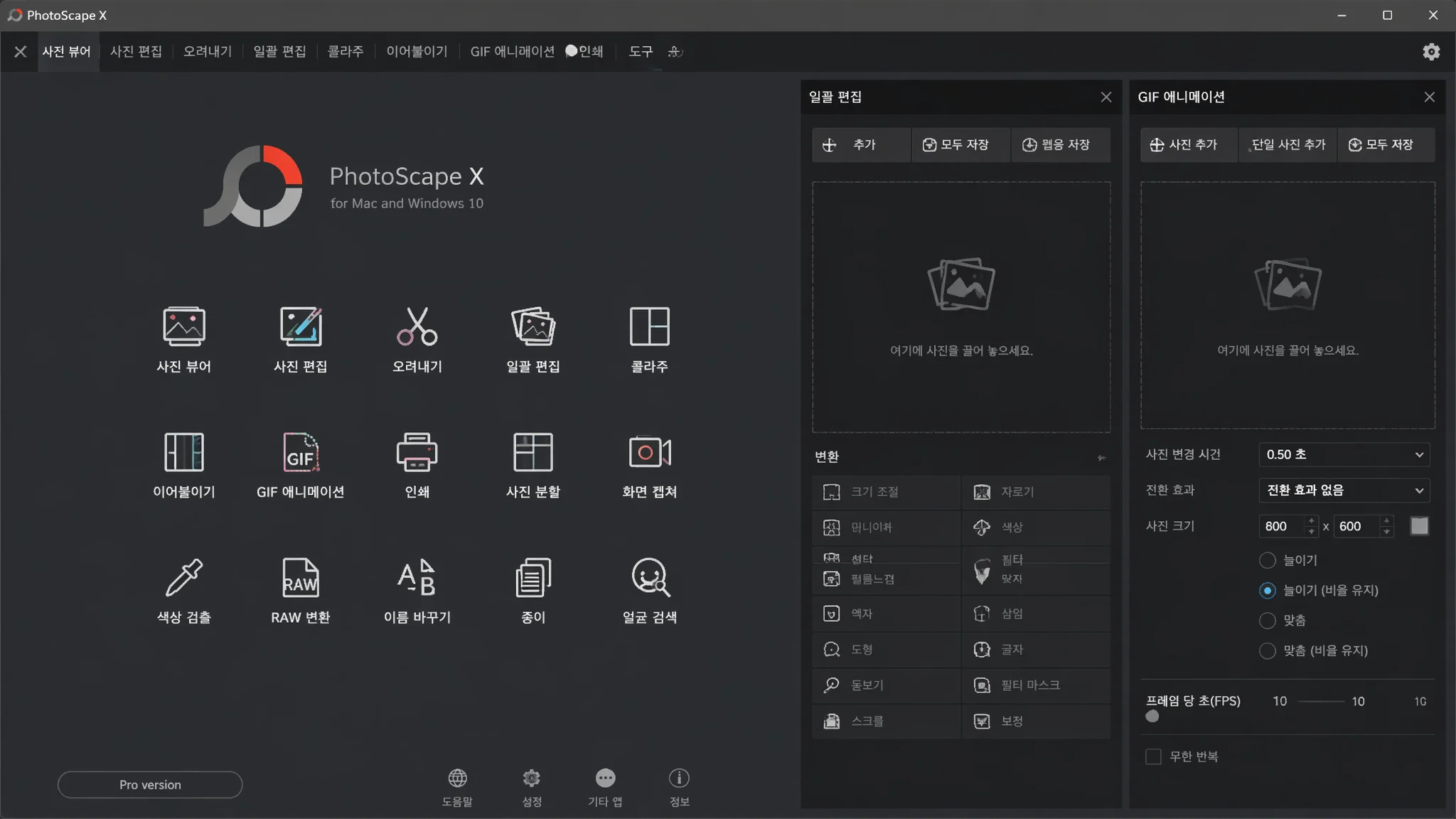
Task: Click the 추가 button in the 일괄 편집 panel
Action: 861,145
